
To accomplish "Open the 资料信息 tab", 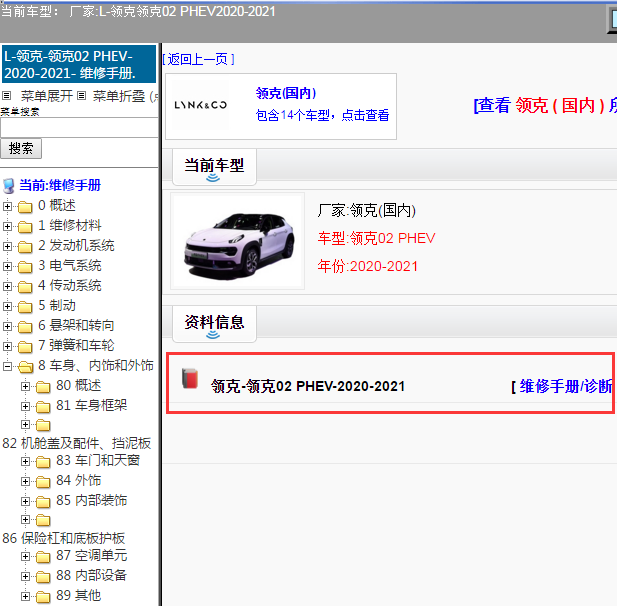I will pos(214,324).
